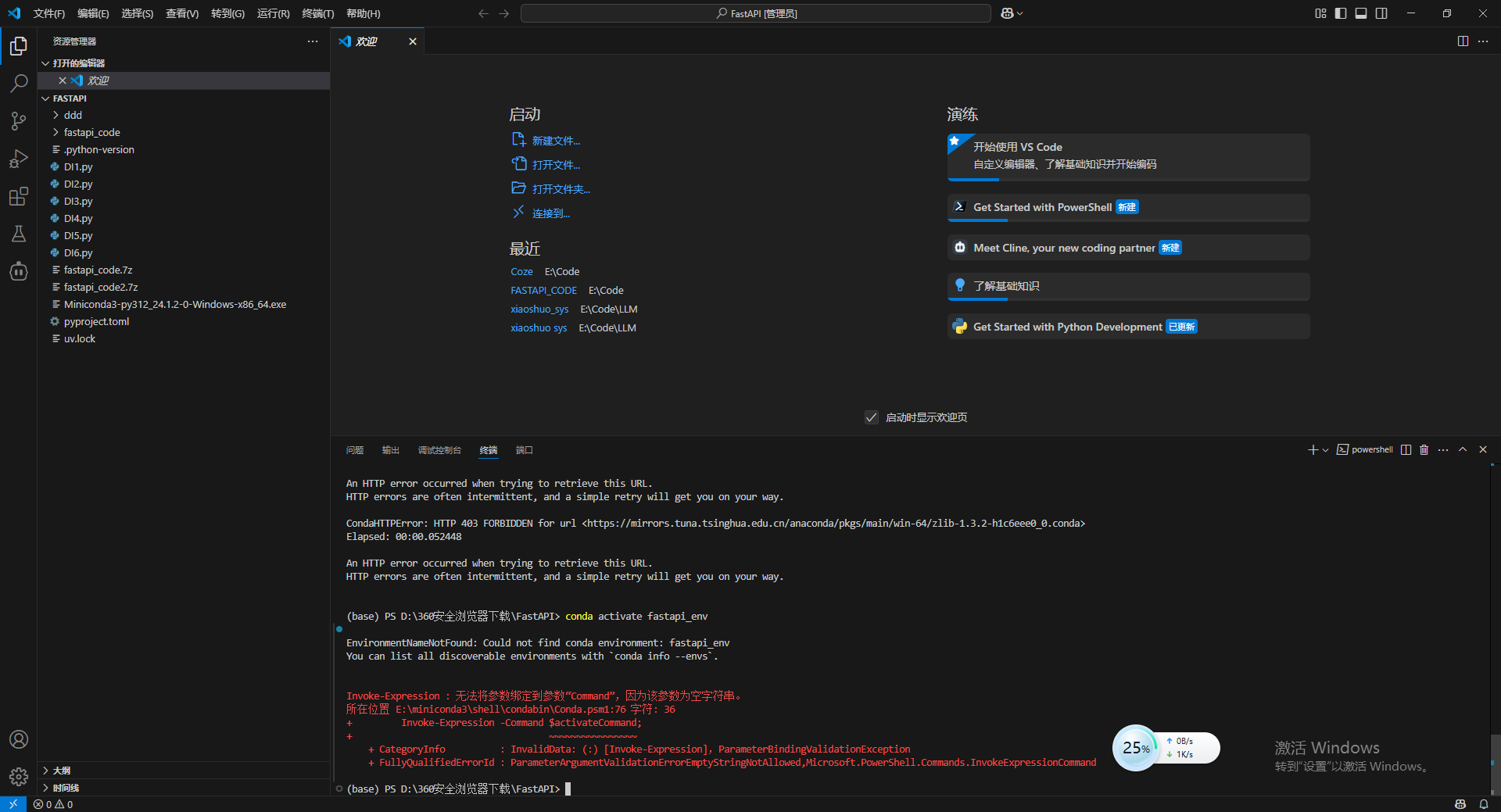Screen dimensions: 1501x812
Task: Open the Accounts menu icon
Action: pyautogui.click(x=19, y=739)
